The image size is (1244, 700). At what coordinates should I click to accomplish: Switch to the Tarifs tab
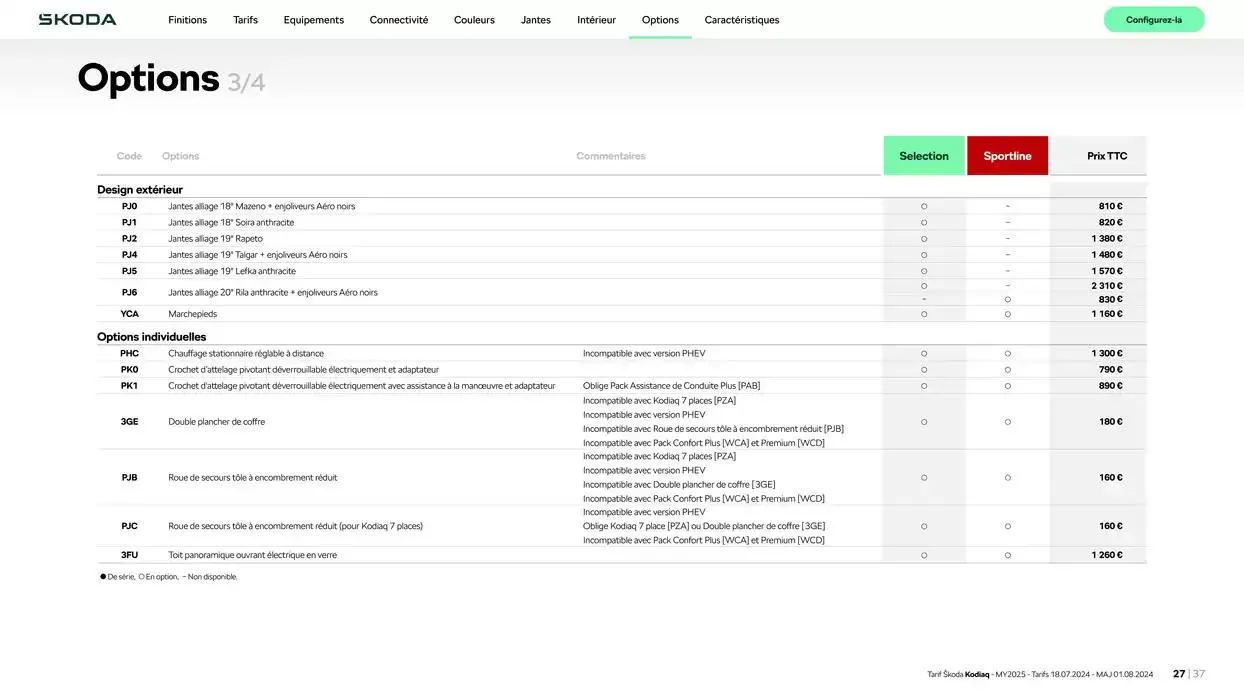[x=245, y=20]
